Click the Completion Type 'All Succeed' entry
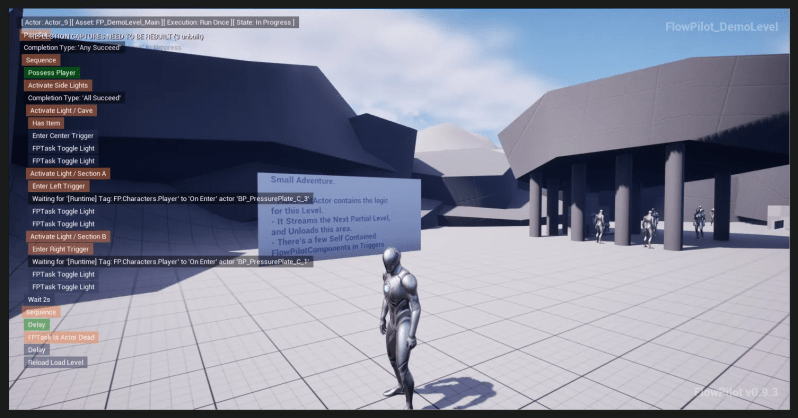The height and width of the screenshot is (418, 798). point(74,98)
